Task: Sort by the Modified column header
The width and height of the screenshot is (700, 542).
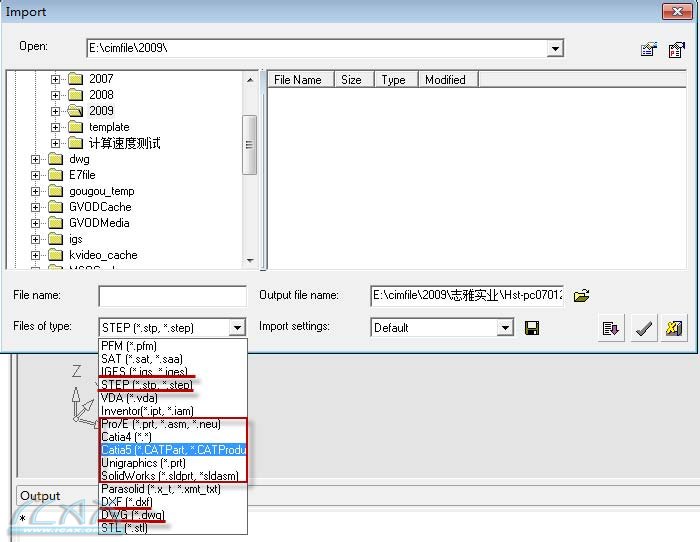Action: [448, 80]
